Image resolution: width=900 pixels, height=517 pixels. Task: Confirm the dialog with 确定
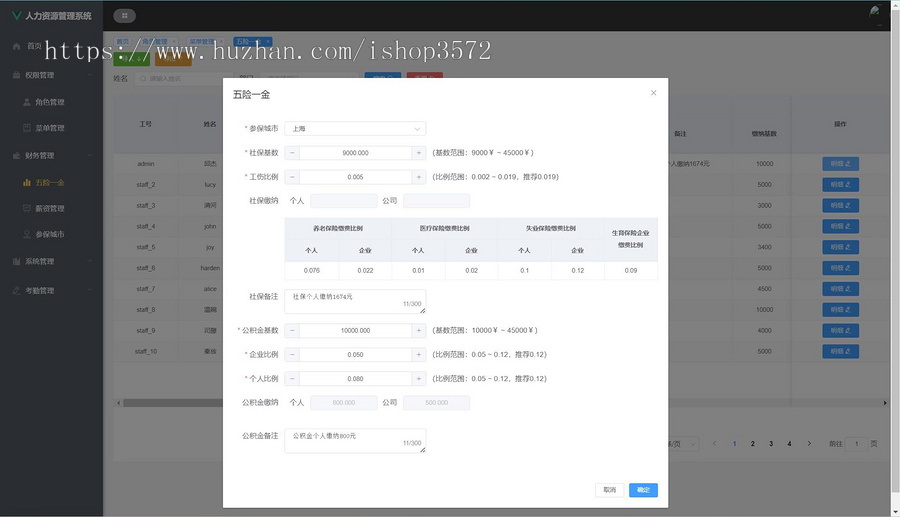click(x=643, y=490)
